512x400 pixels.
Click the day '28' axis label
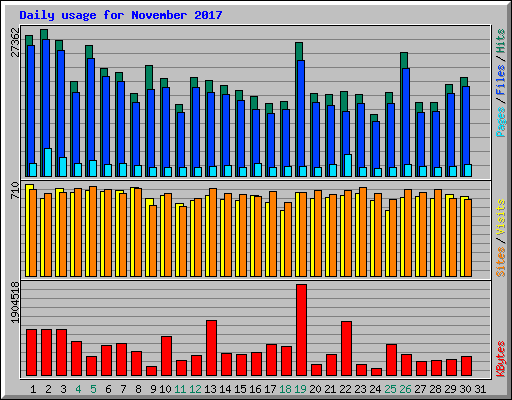pos(435,389)
